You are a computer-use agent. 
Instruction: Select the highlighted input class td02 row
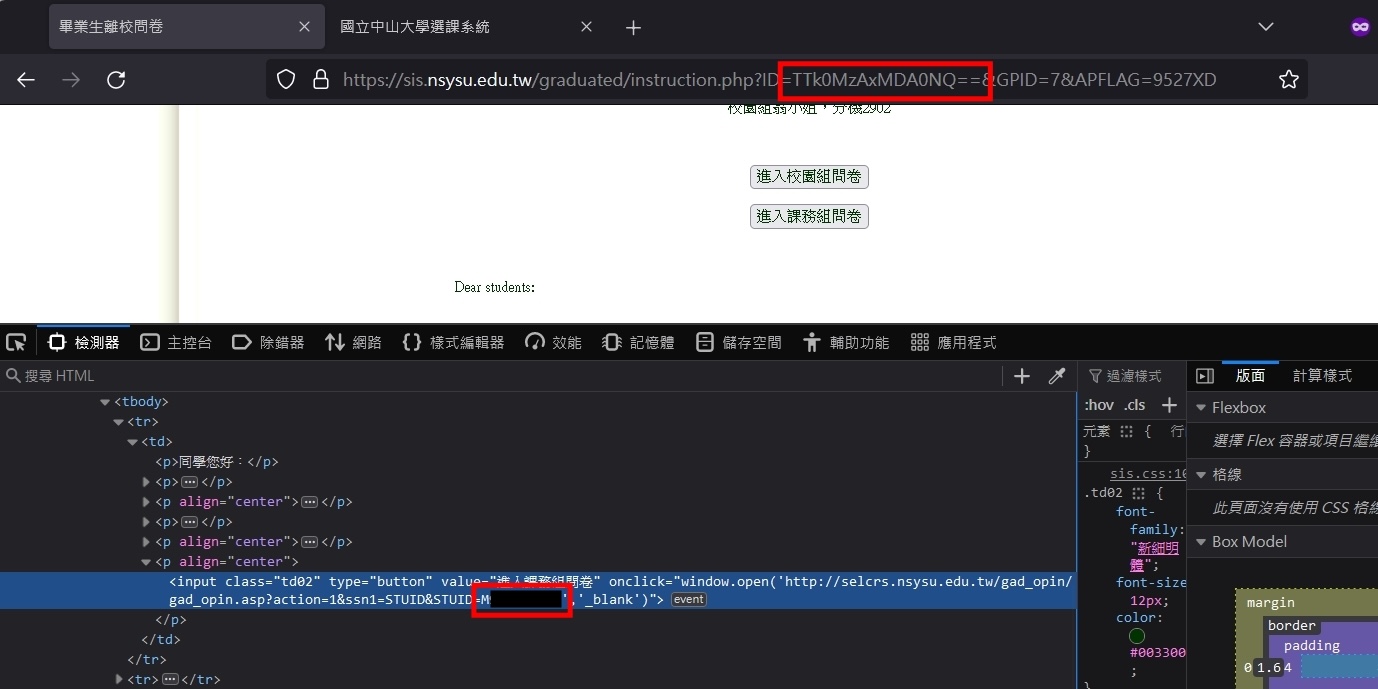pos(538,590)
